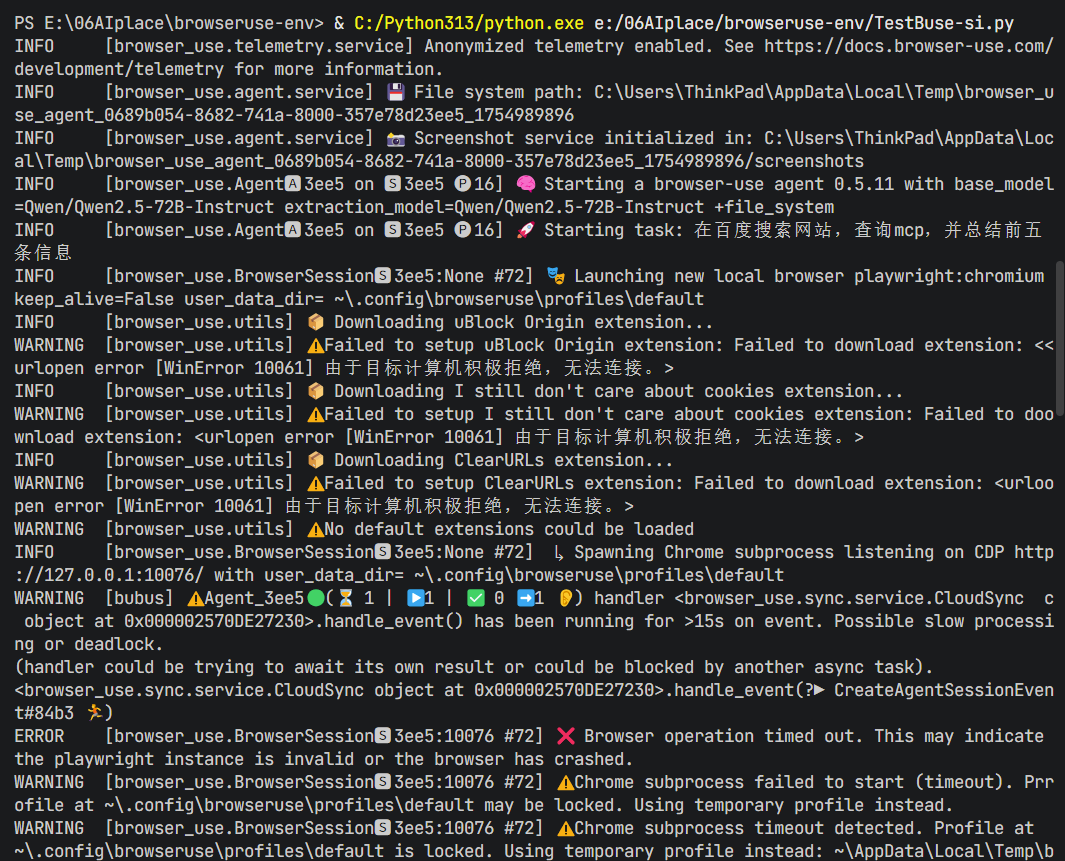The height and width of the screenshot is (861, 1065).
Task: Click the floppy disk icon before File system path
Action: coord(395,92)
